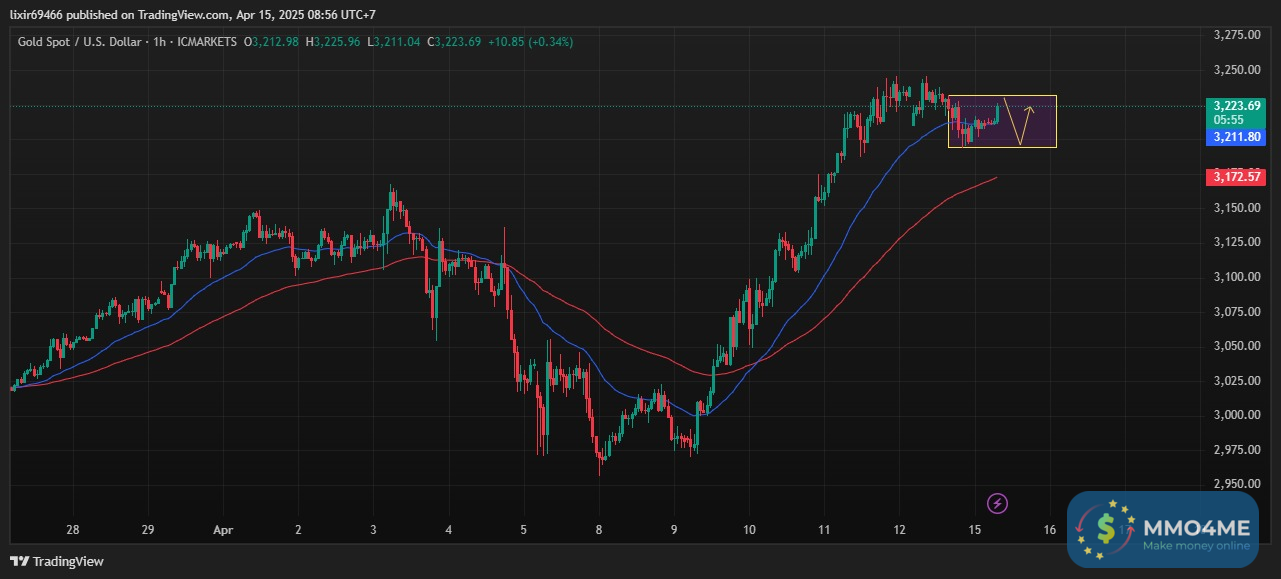Click the Apr label on the date axis
1281x579 pixels.
223,530
